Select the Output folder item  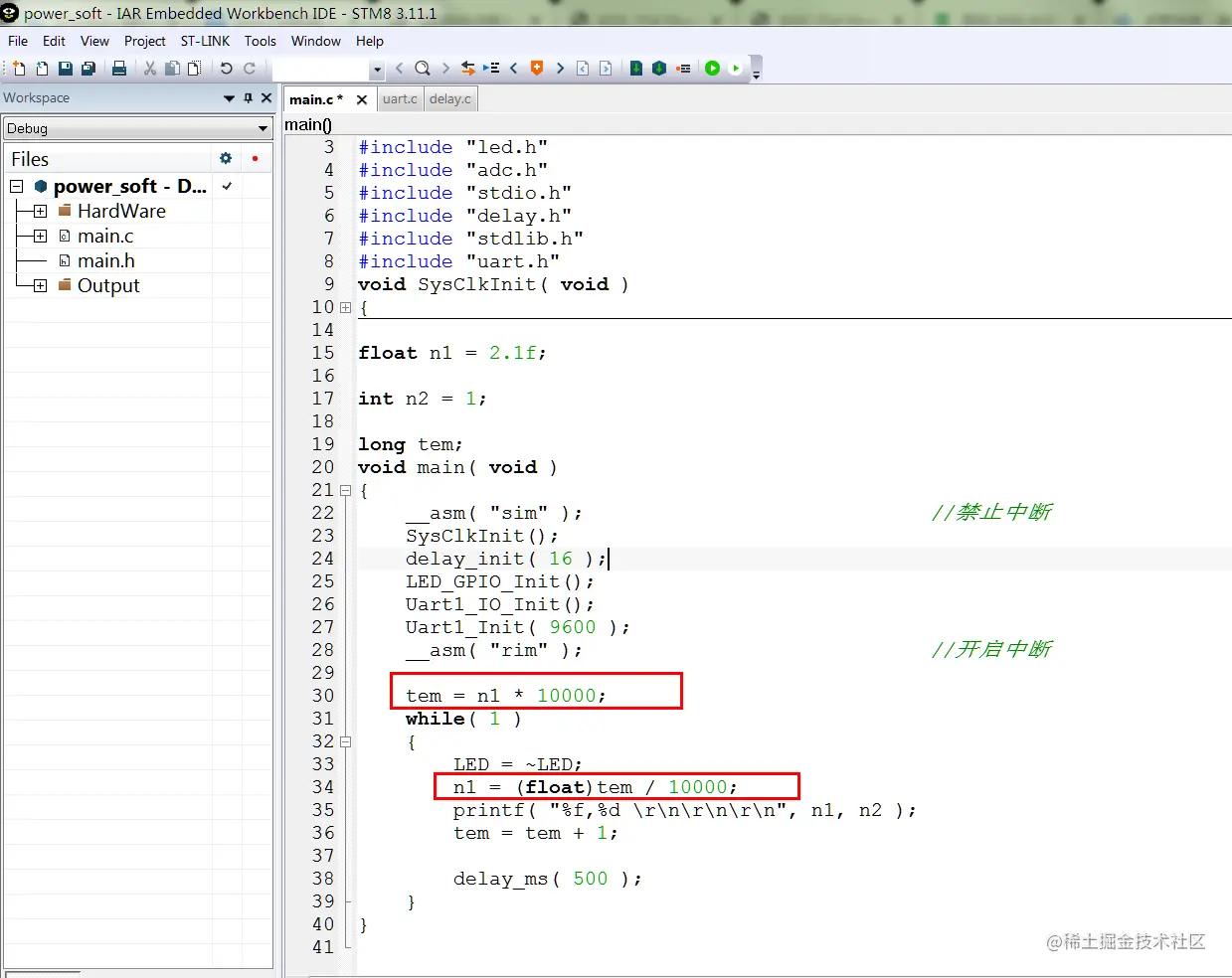click(x=108, y=286)
